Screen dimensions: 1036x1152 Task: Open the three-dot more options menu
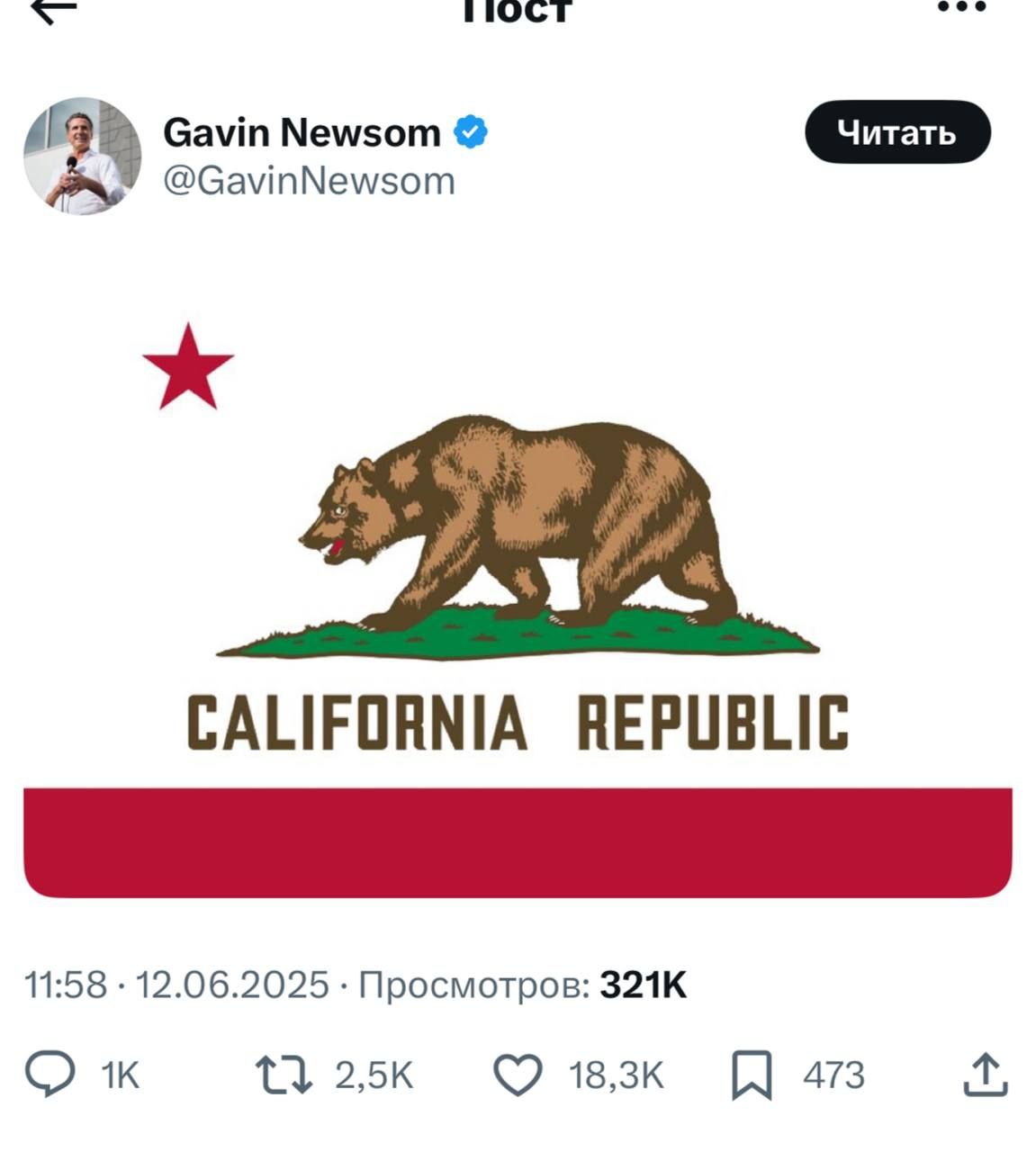962,7
